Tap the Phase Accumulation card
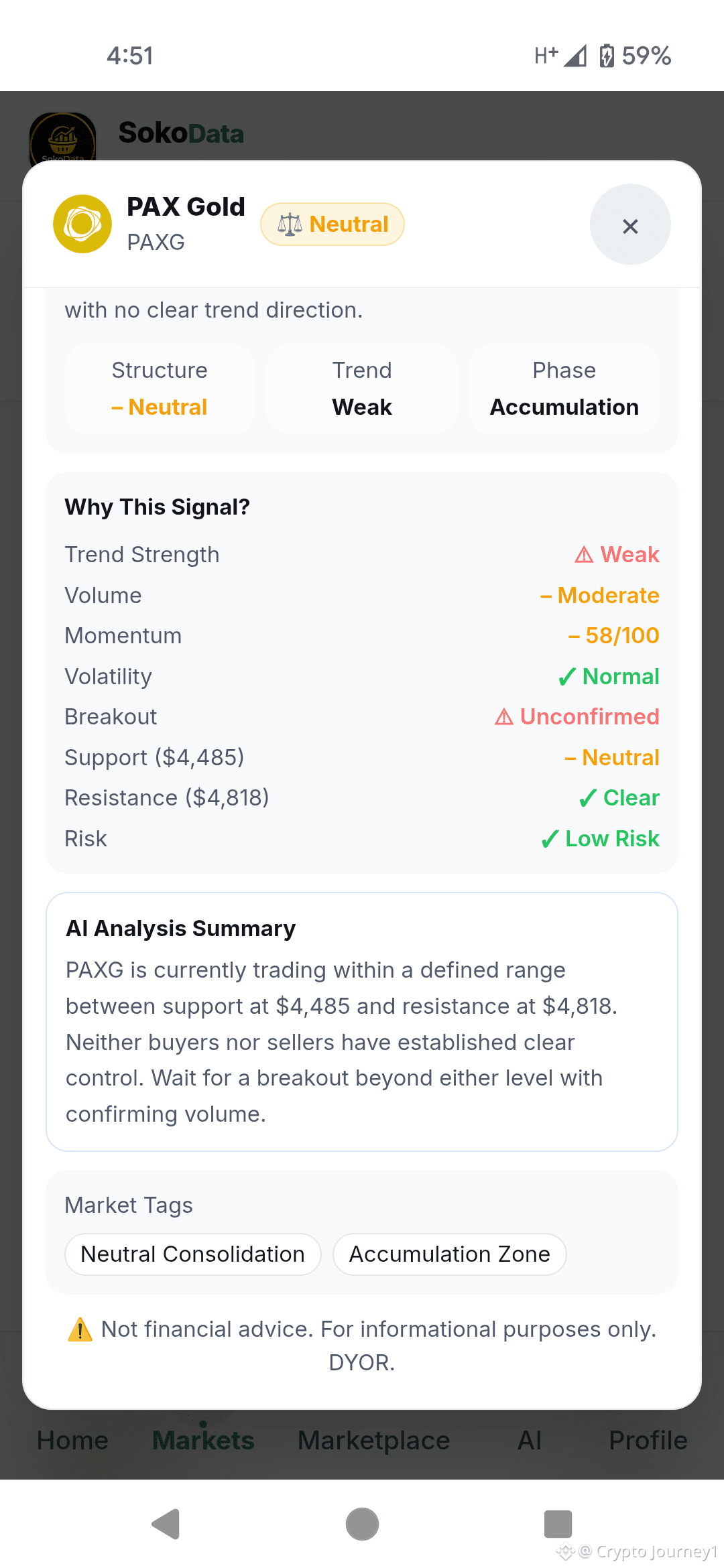Viewport: 724px width, 1568px height. [x=564, y=389]
